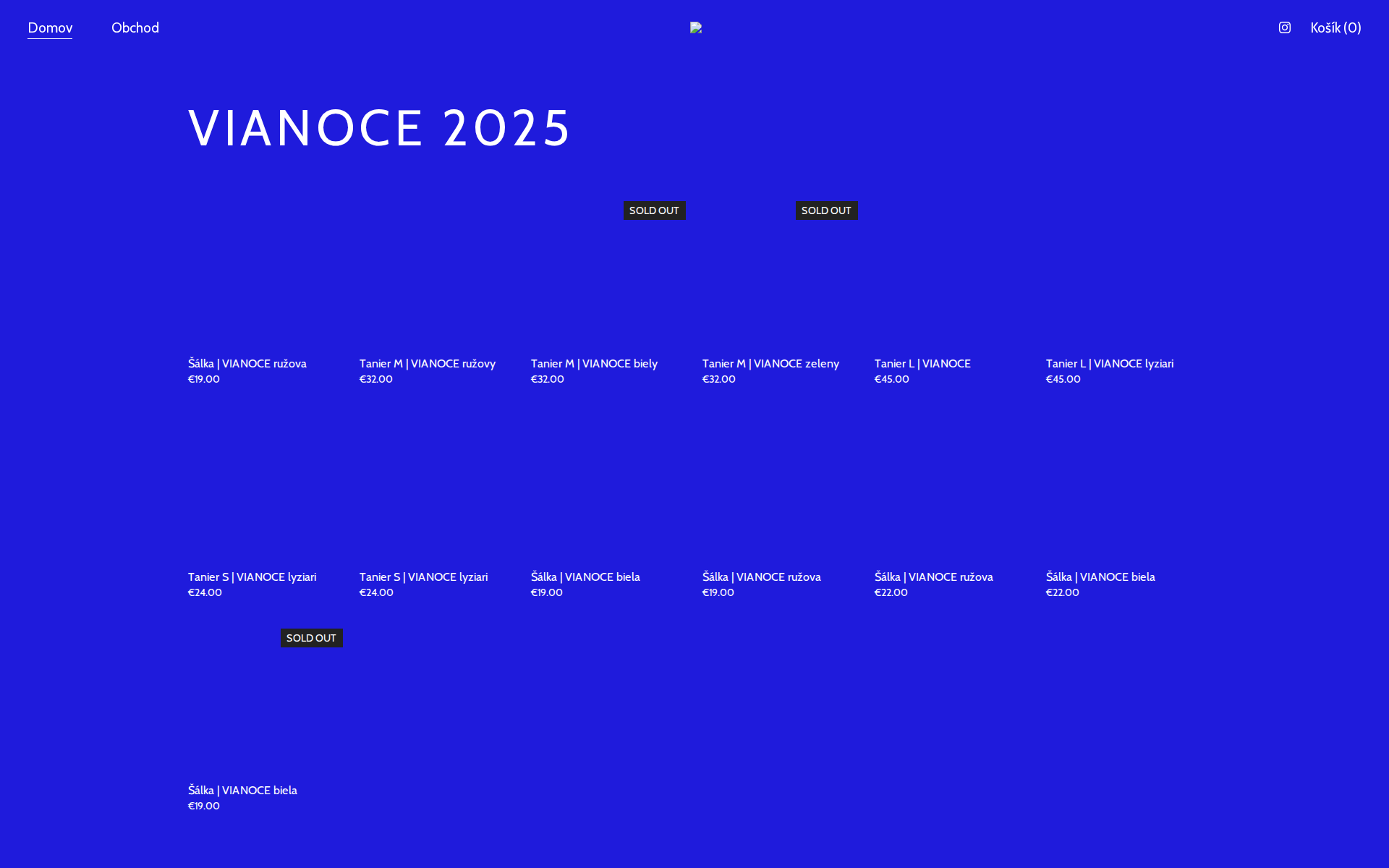This screenshot has width=1389, height=868.
Task: Click SOLD OUT badge on Tanier M zeleny
Action: pos(826,210)
